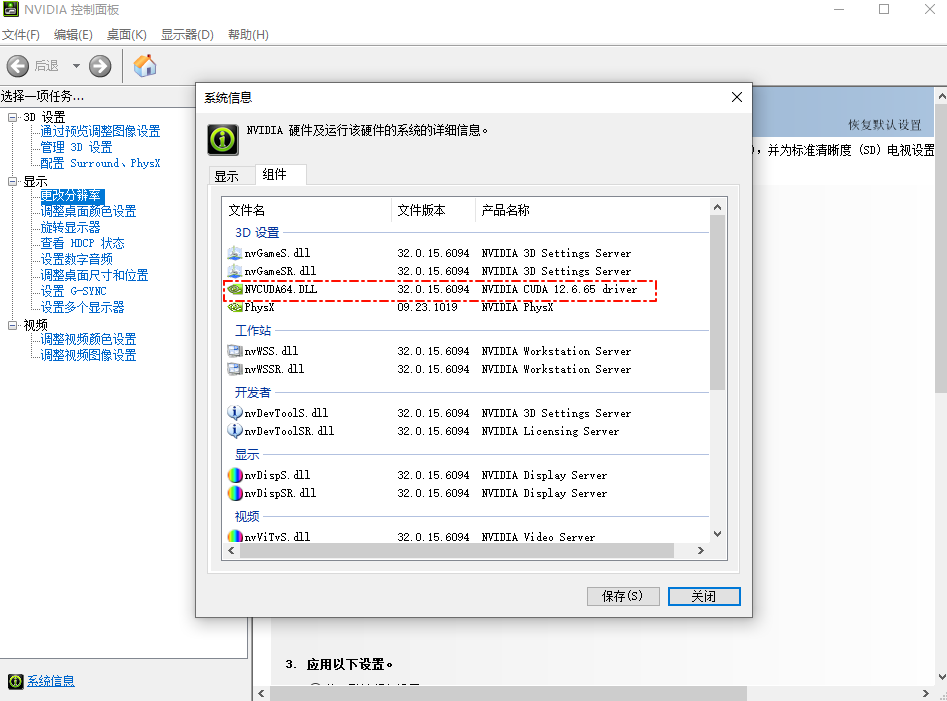Collapse the 显示 tree node

pyautogui.click(x=12, y=181)
